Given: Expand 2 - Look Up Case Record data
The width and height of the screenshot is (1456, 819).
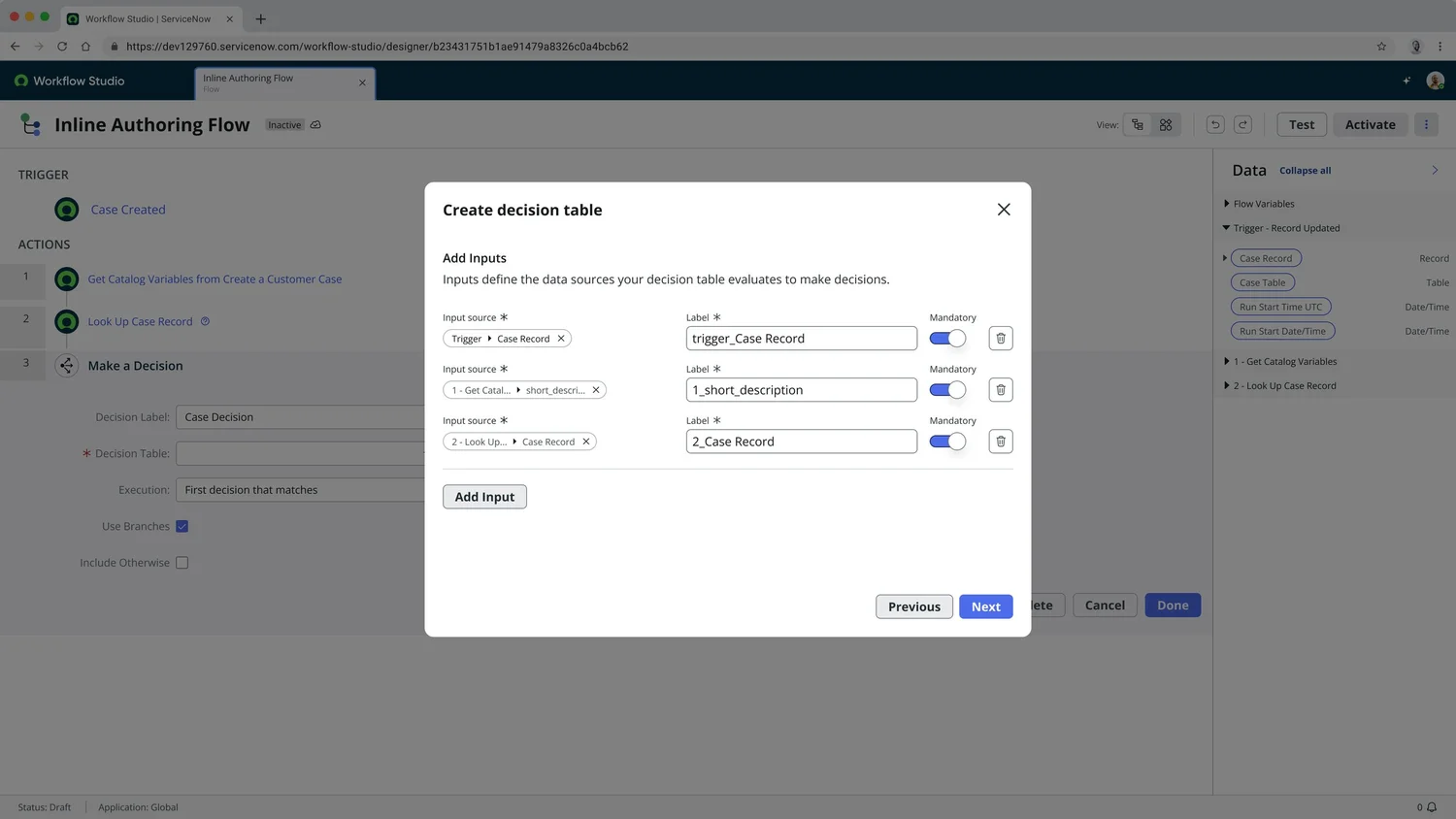Looking at the screenshot, I should tap(1227, 386).
